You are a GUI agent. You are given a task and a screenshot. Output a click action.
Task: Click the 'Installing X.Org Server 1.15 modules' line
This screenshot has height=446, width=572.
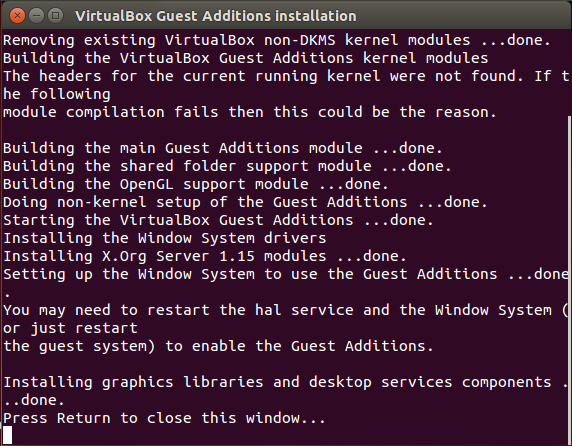click(x=205, y=256)
